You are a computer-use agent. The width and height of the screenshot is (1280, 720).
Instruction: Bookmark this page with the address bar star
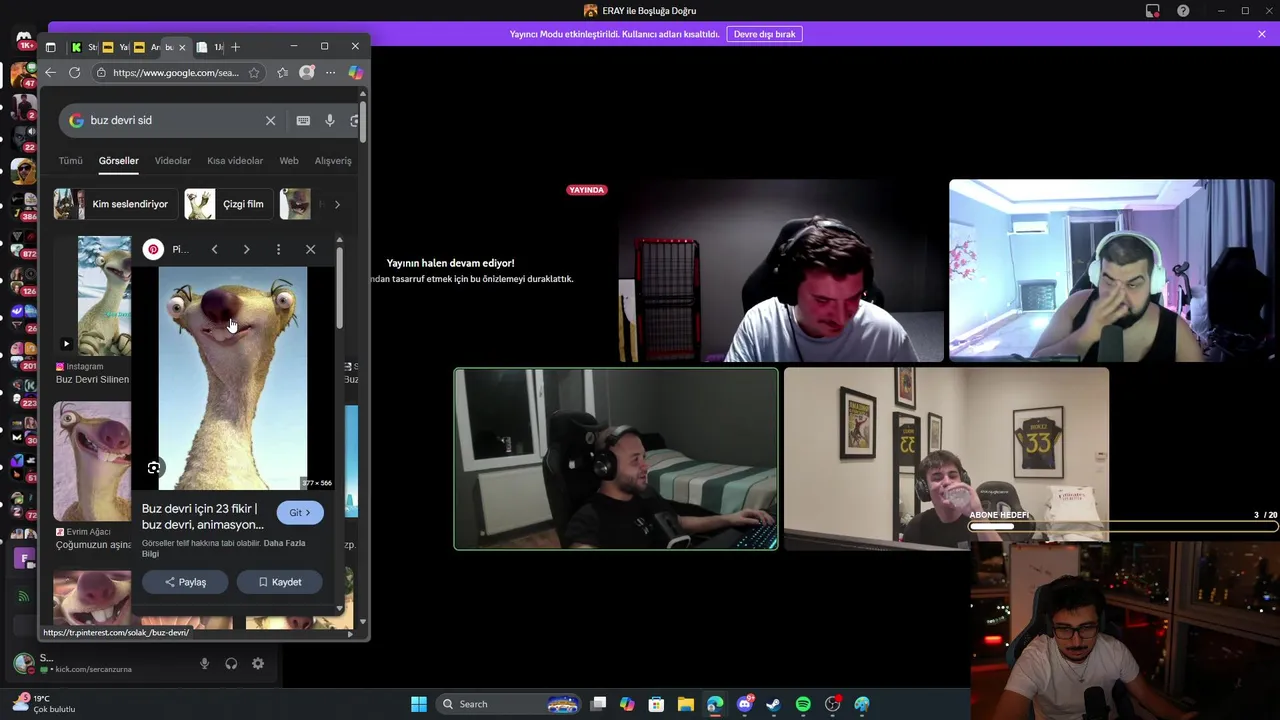coord(254,72)
